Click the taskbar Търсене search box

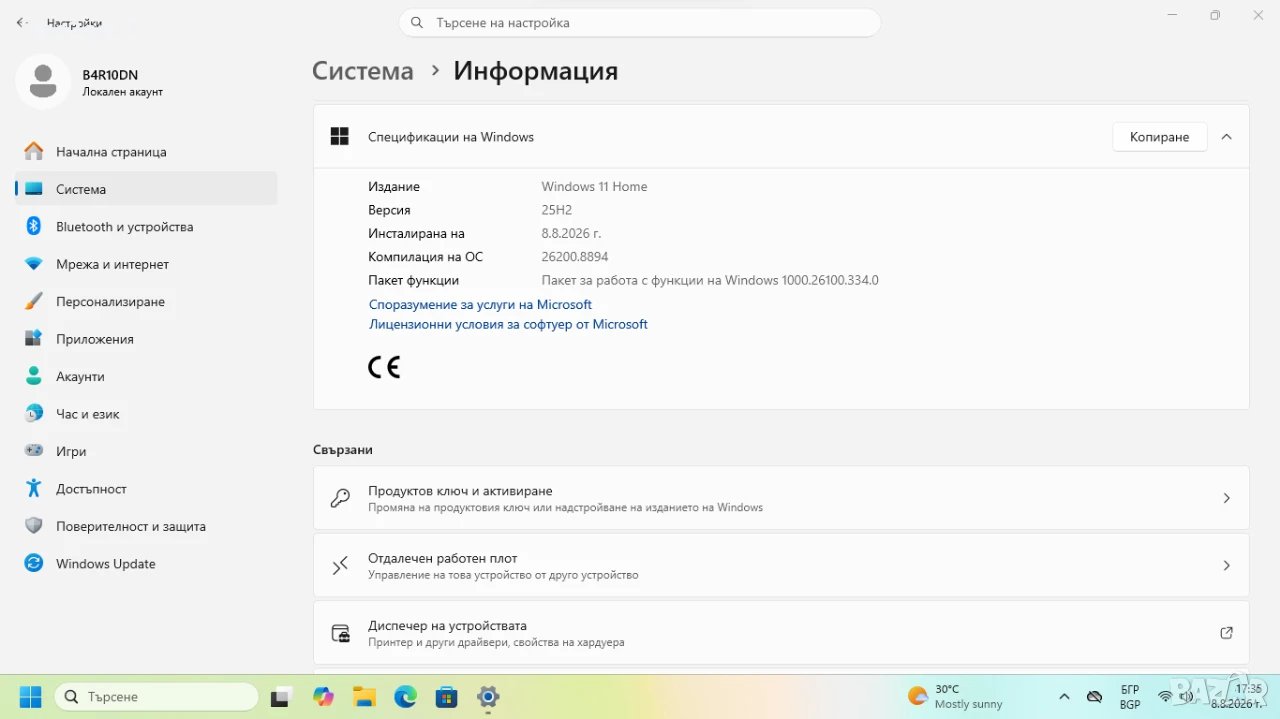coord(156,697)
